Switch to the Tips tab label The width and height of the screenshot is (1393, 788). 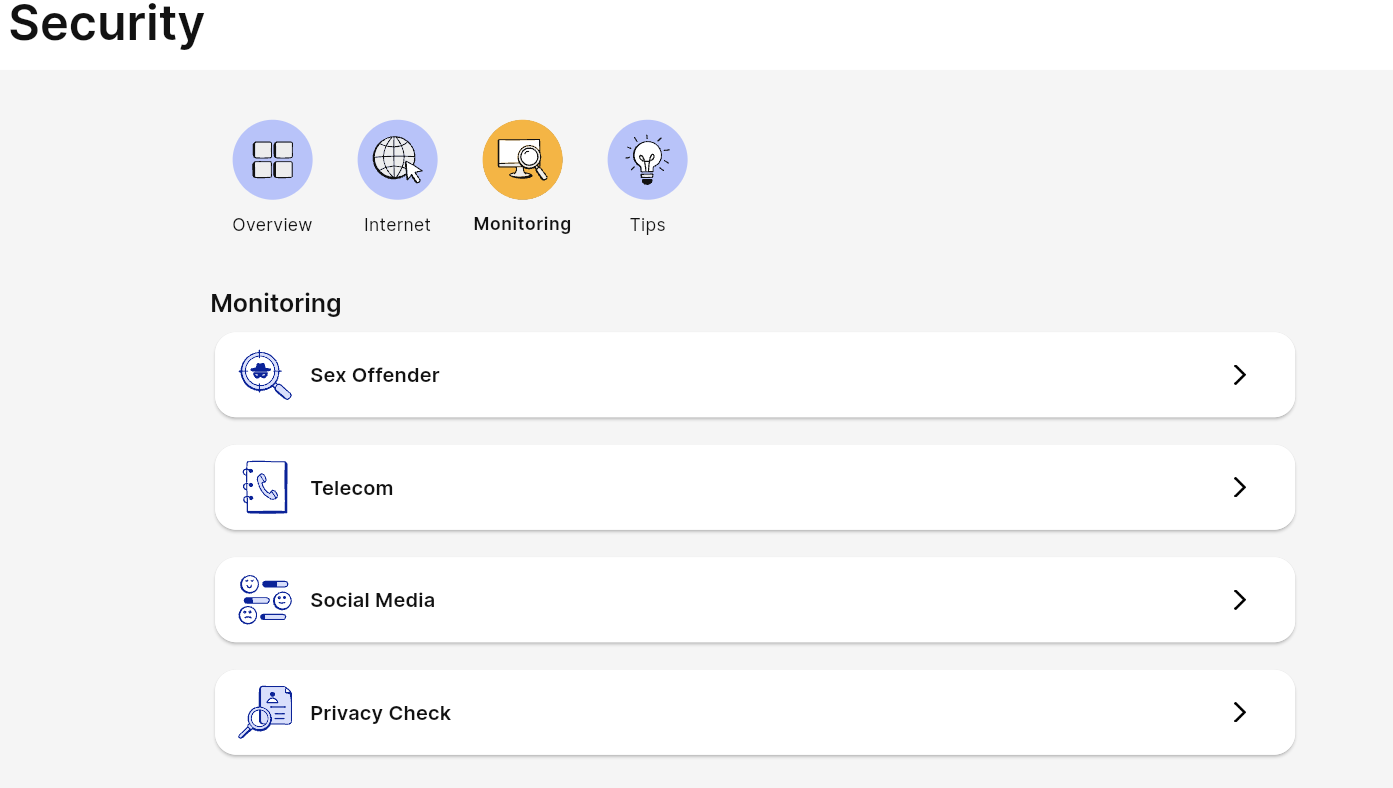(x=647, y=225)
